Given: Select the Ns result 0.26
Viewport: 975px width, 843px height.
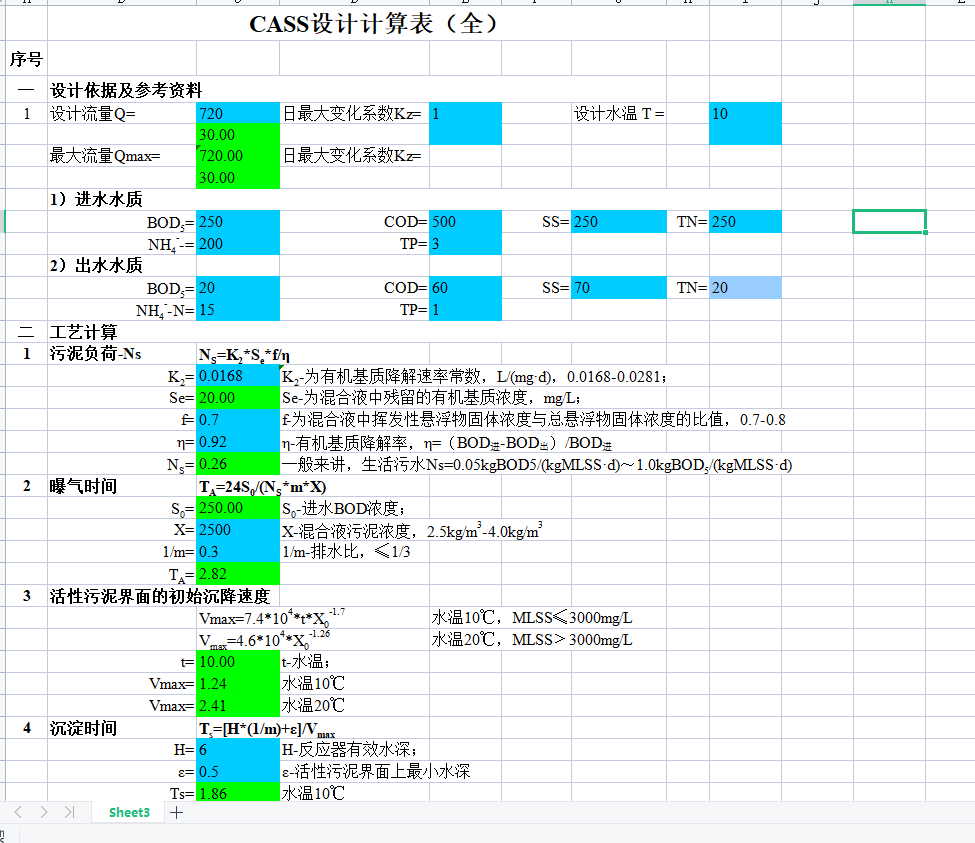Looking at the screenshot, I should [238, 464].
